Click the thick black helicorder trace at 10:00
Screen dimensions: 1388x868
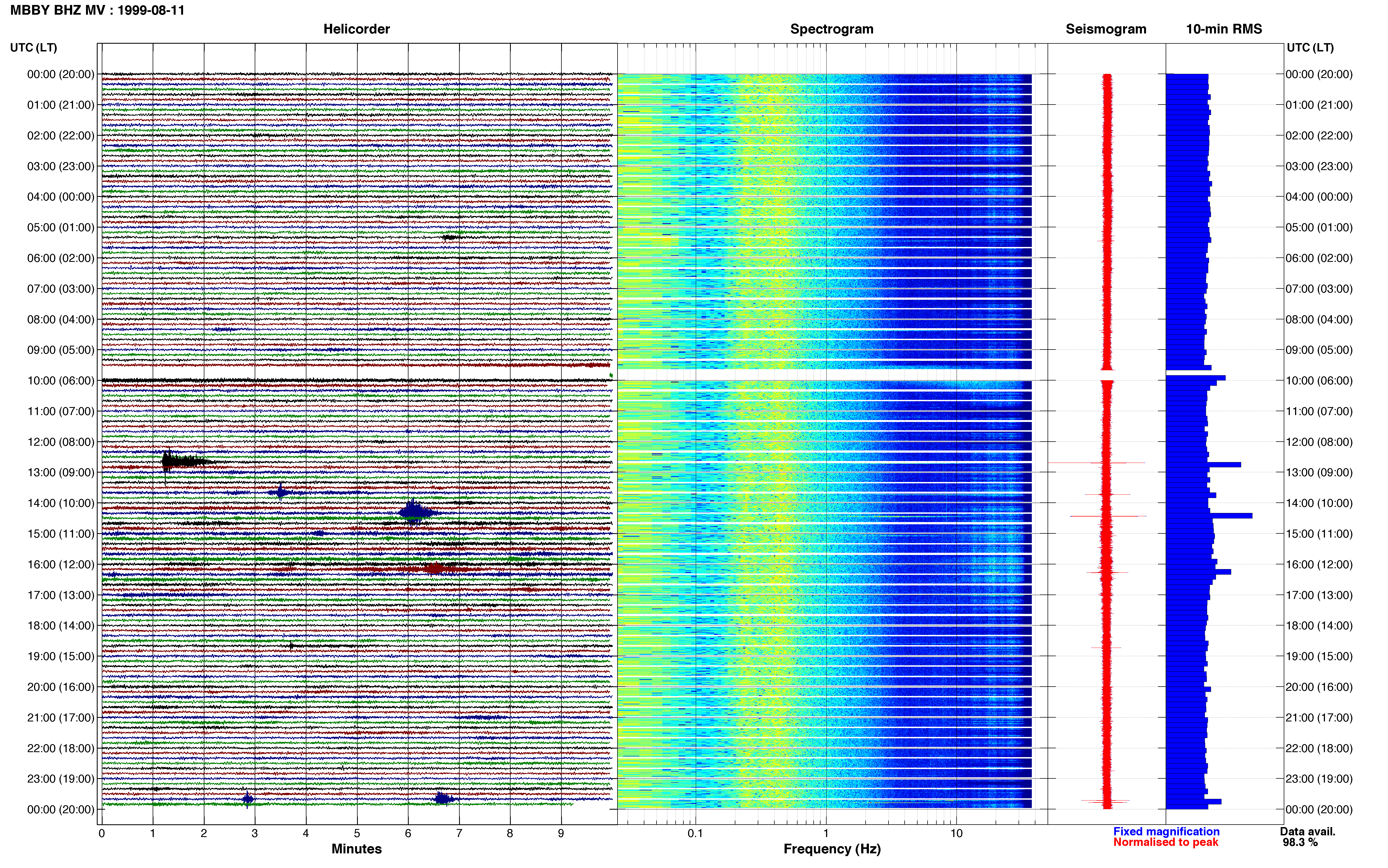tap(357, 380)
